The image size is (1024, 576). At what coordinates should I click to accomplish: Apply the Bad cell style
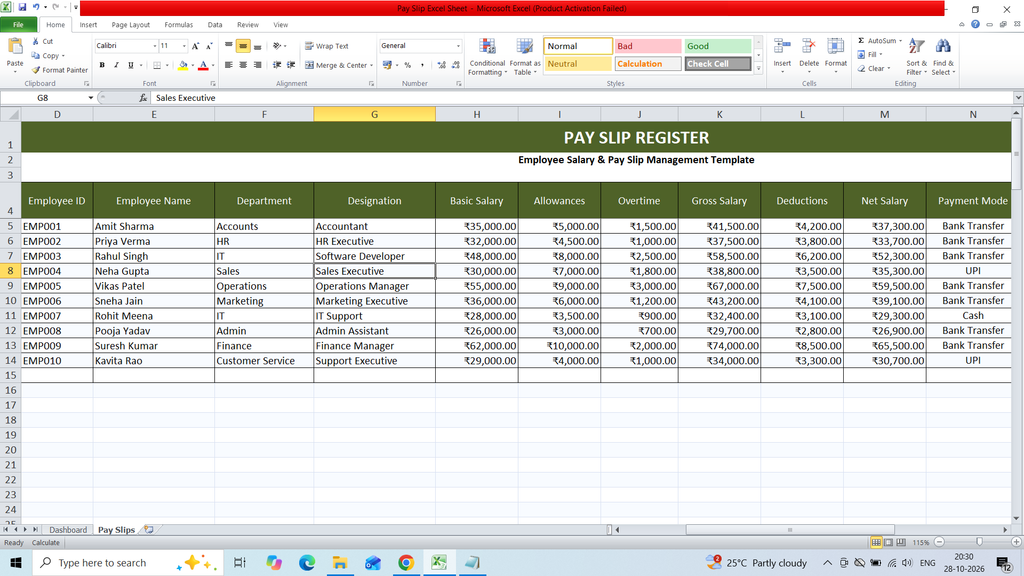[648, 46]
